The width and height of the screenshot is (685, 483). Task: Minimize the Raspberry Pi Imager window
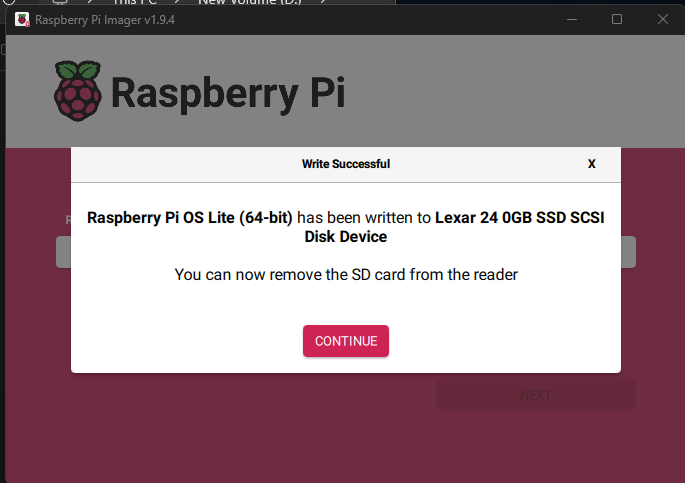coord(572,20)
